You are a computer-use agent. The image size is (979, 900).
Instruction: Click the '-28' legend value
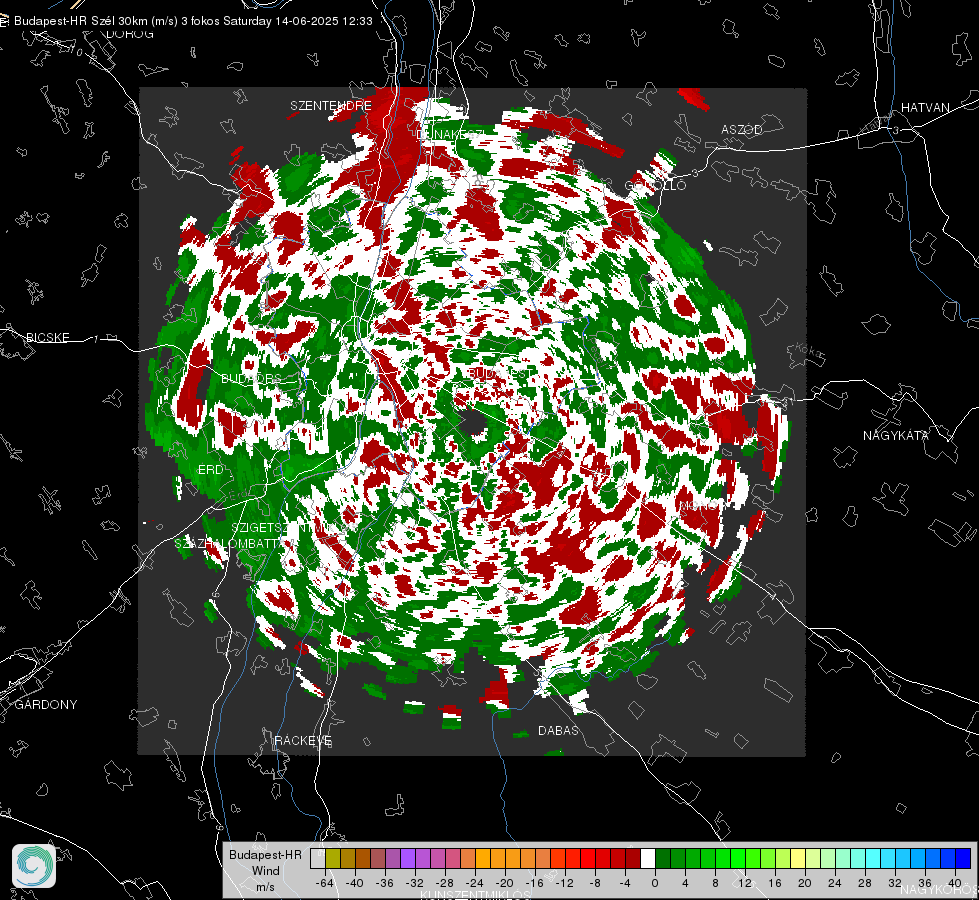445,883
